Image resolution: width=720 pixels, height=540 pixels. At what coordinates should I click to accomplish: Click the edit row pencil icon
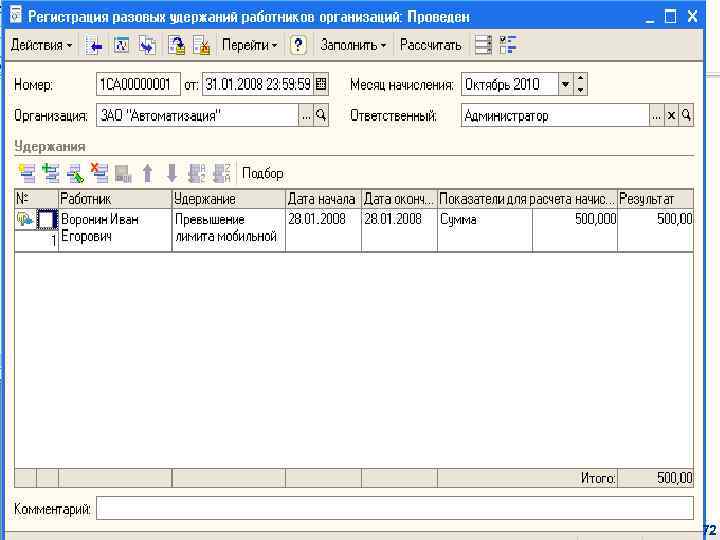tap(75, 174)
